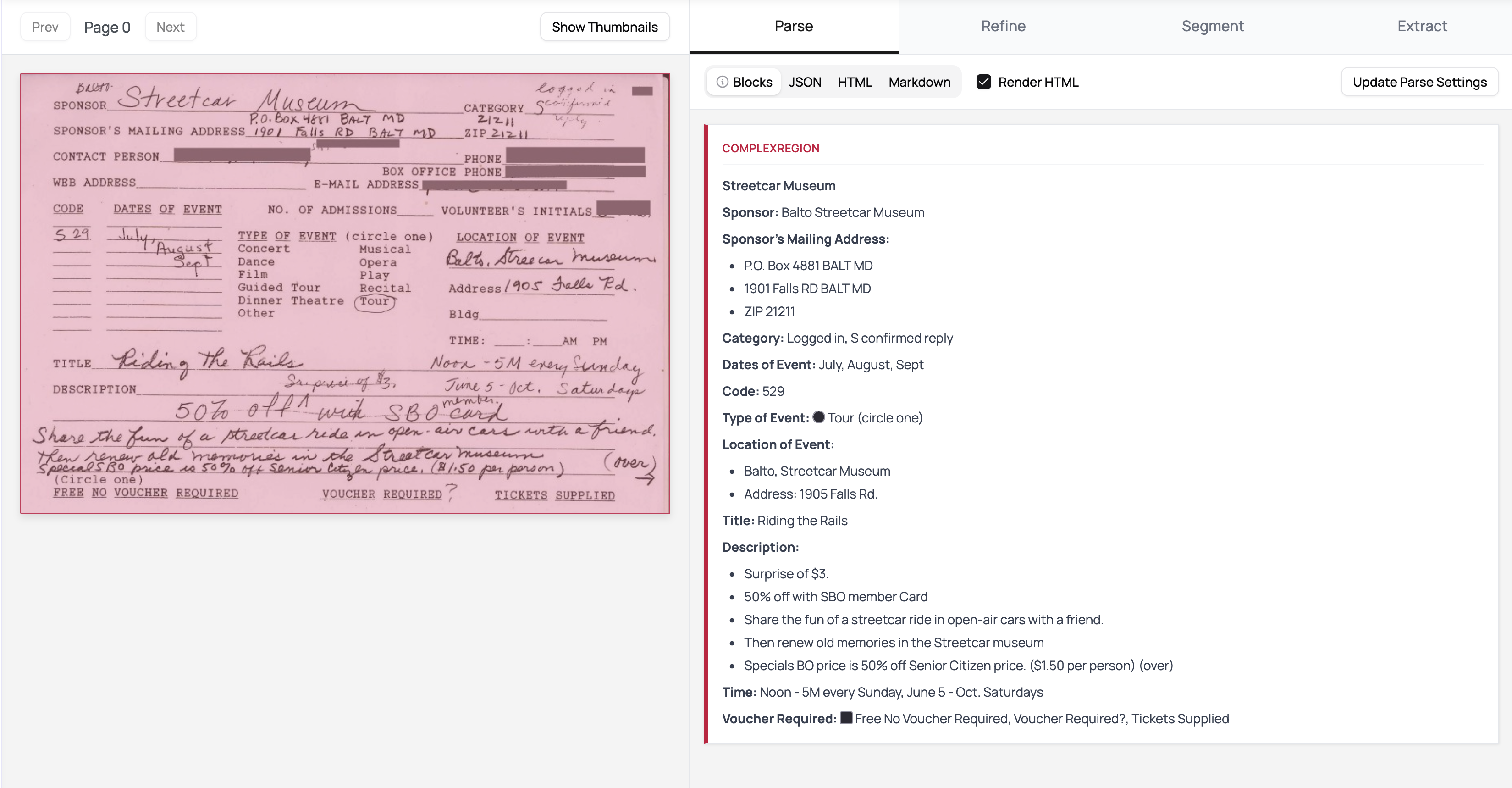Click 'Share the fun of a streetcar ride' item

923,620
